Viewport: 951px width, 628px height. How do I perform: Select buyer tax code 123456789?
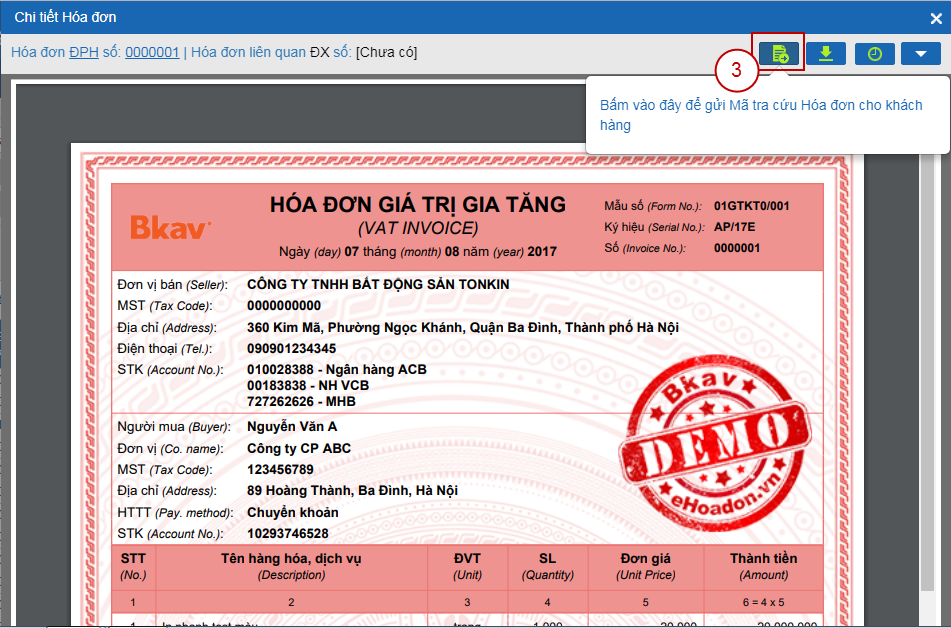(x=280, y=470)
